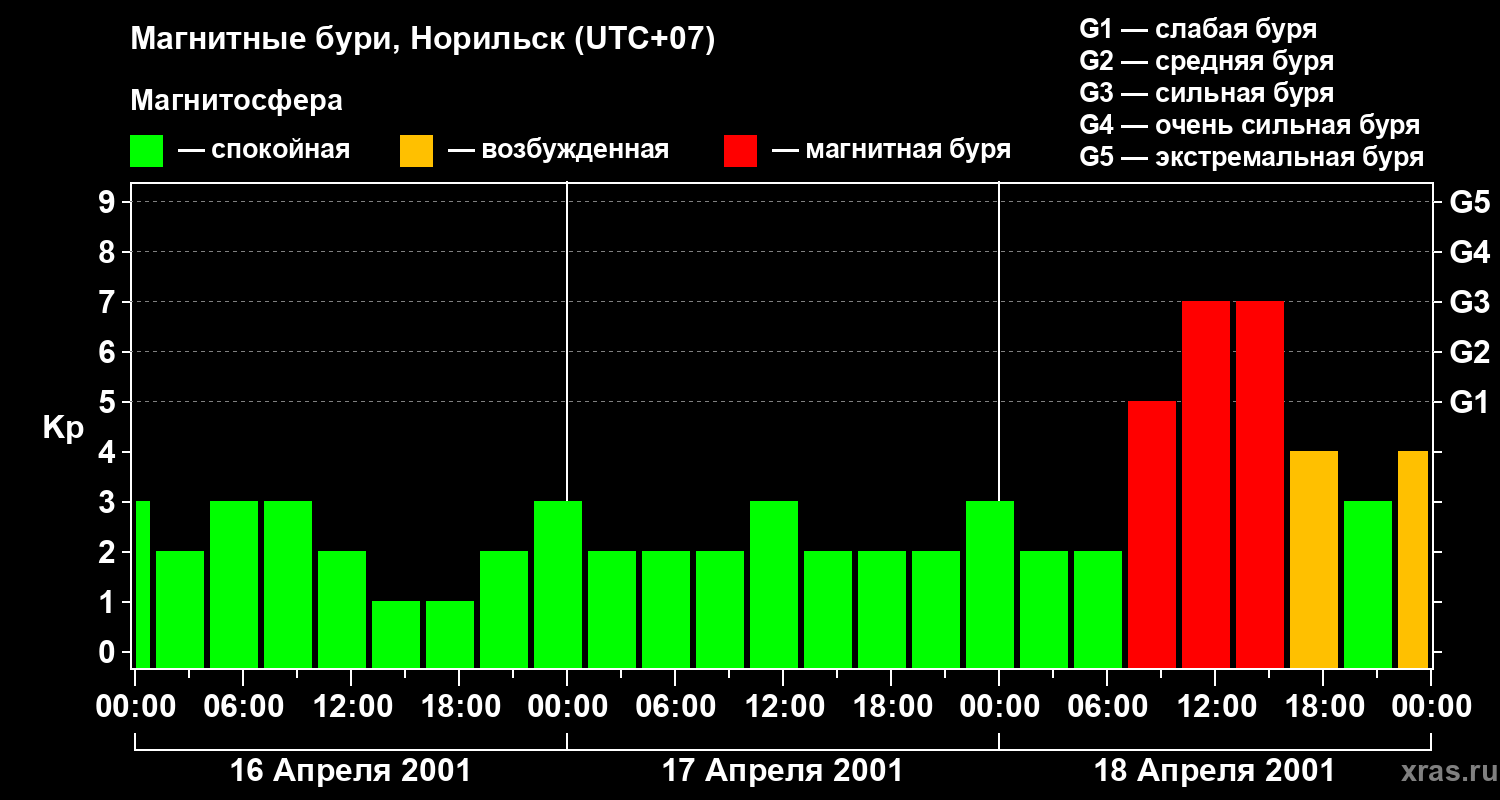Click the orange Kp 4 bar above 18:00 on 18 April
Viewport: 1500px width, 800px height.
(1314, 559)
